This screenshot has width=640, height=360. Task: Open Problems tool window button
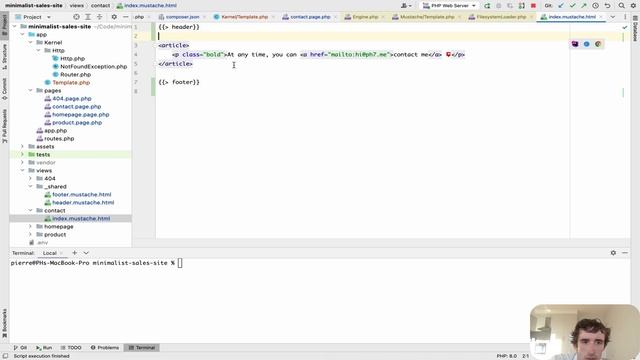coord(105,348)
